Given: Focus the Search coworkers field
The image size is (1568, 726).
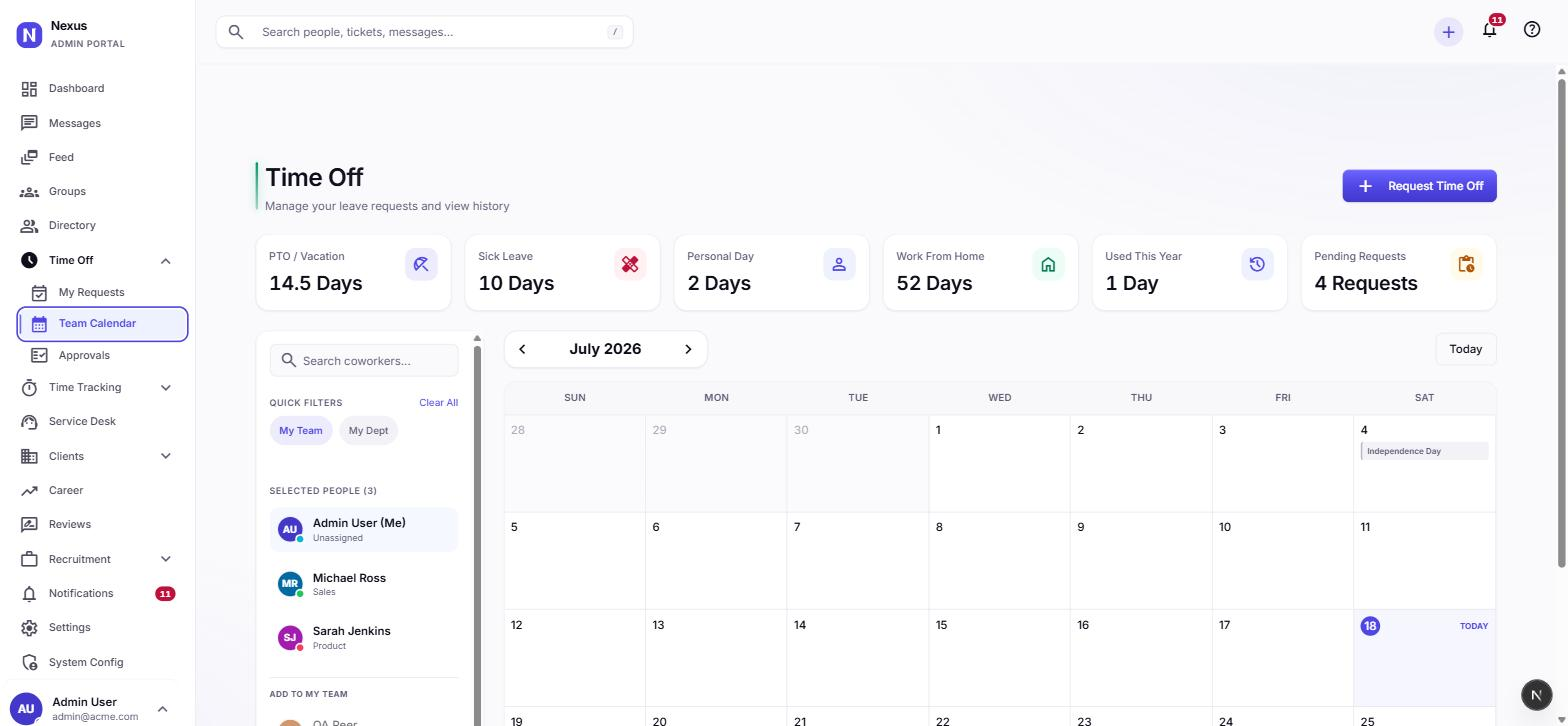Looking at the screenshot, I should (364, 361).
